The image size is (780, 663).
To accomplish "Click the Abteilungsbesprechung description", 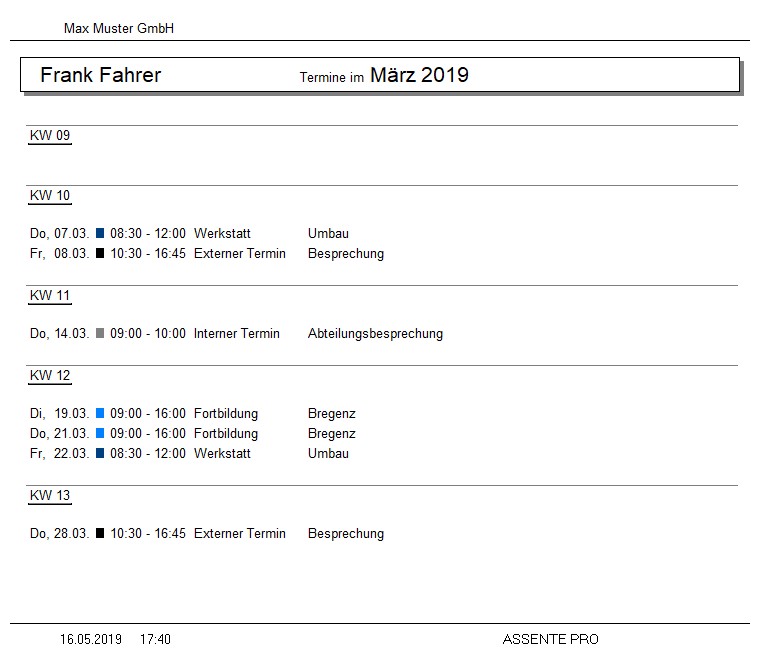I will click(x=375, y=334).
